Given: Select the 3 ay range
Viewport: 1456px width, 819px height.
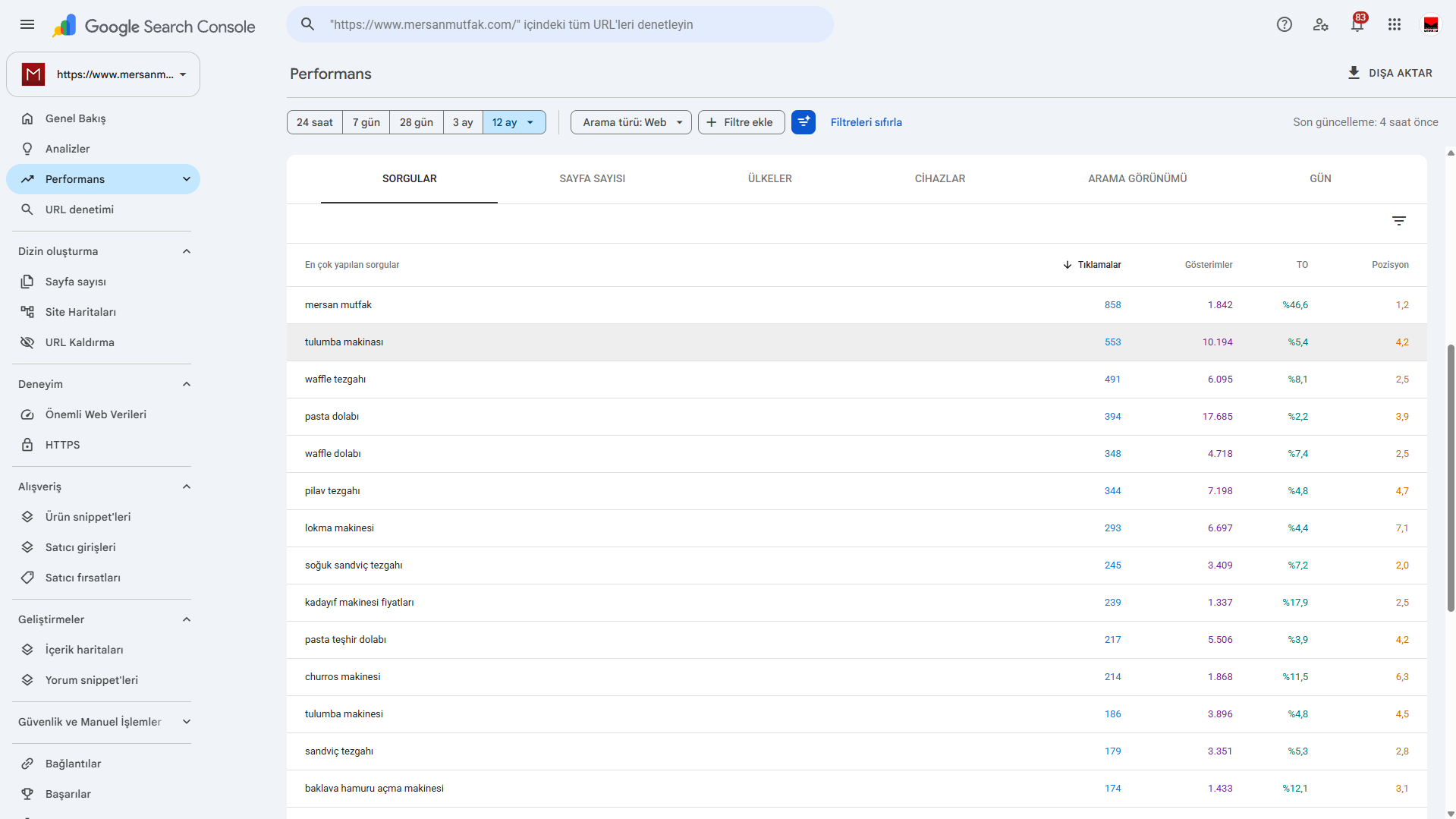Looking at the screenshot, I should 463,122.
